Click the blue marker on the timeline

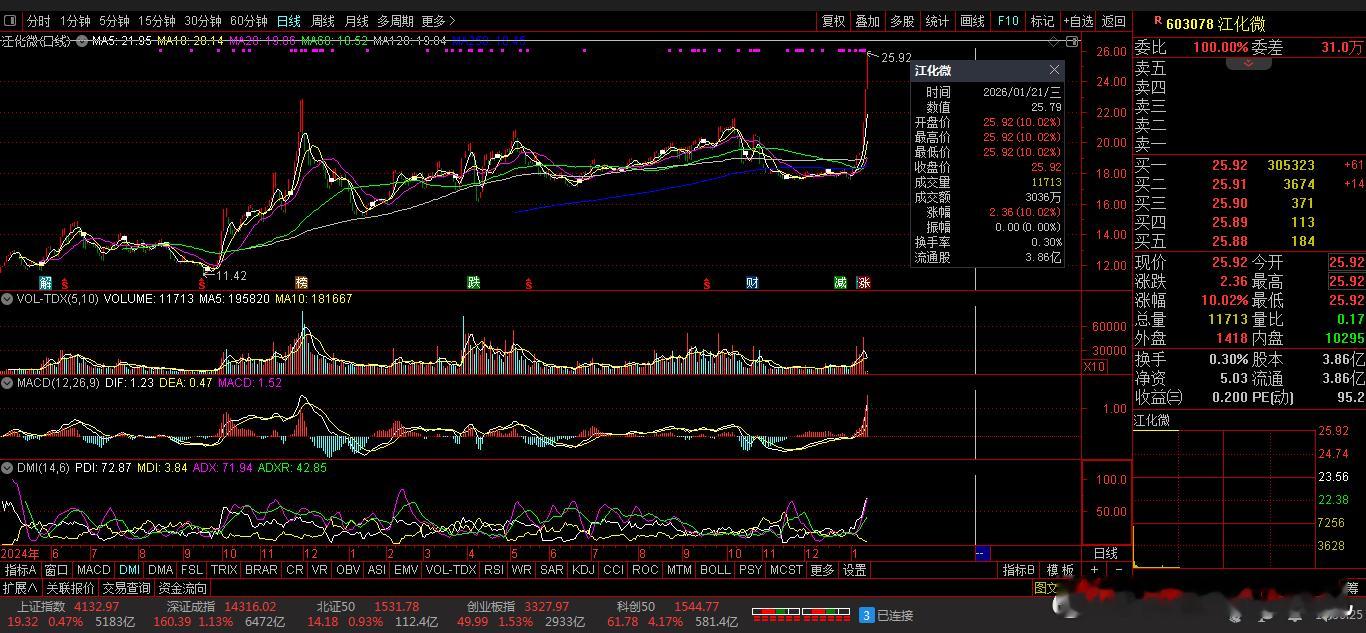tap(981, 553)
